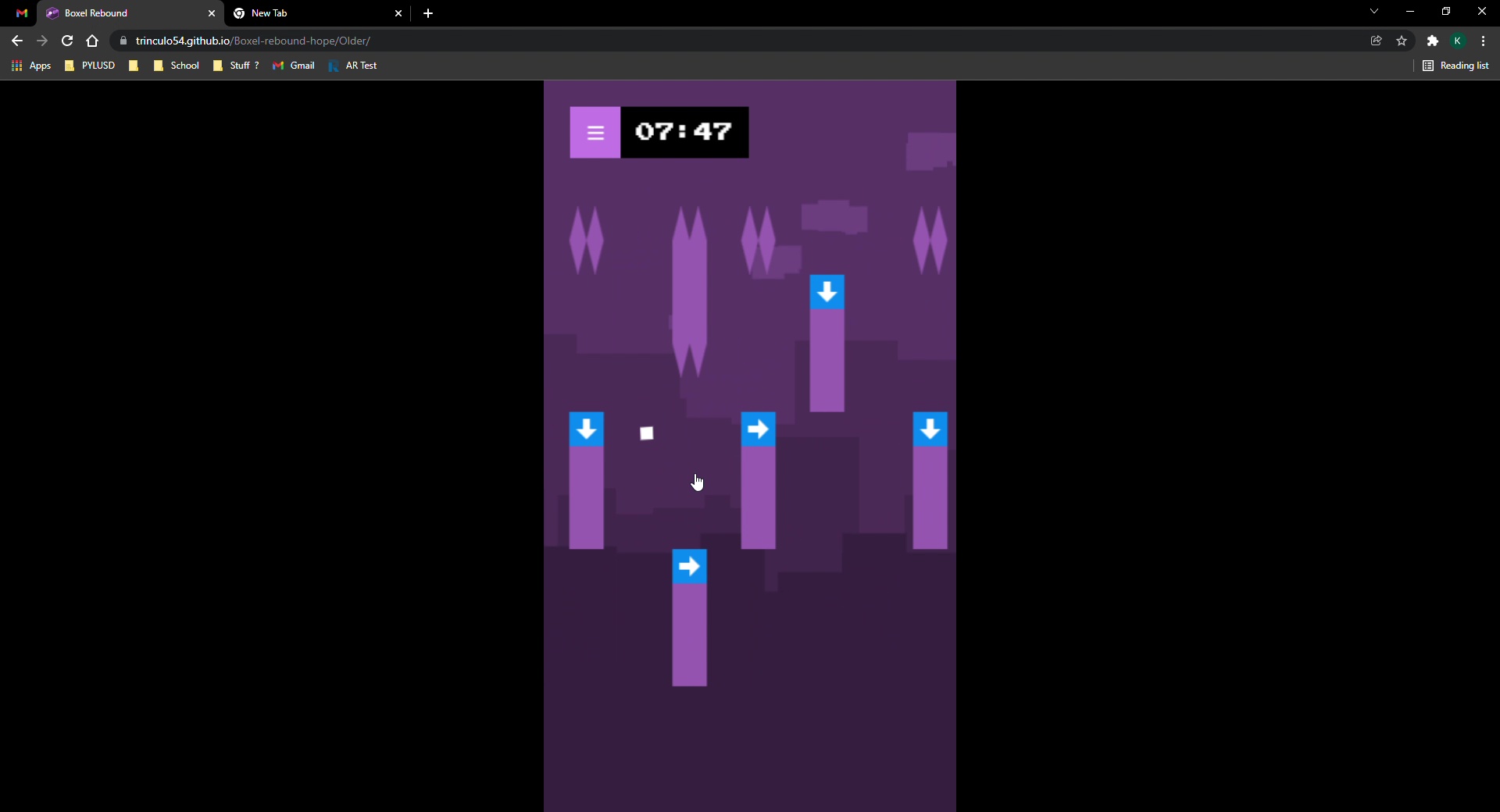Switch to the New Tab tab
Viewport: 1500px width, 812px height.
[312, 13]
